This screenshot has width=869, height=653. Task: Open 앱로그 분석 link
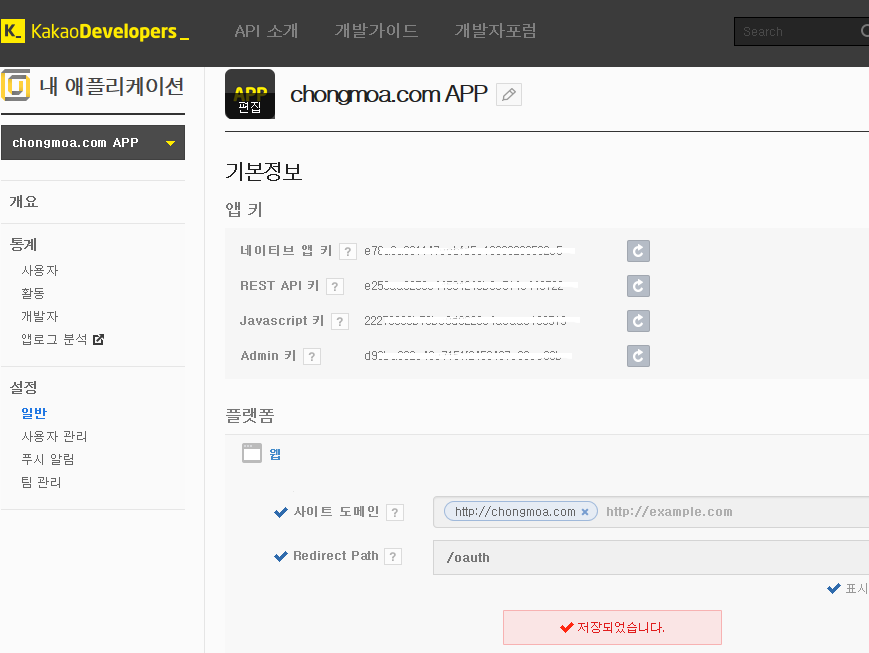coord(54,339)
